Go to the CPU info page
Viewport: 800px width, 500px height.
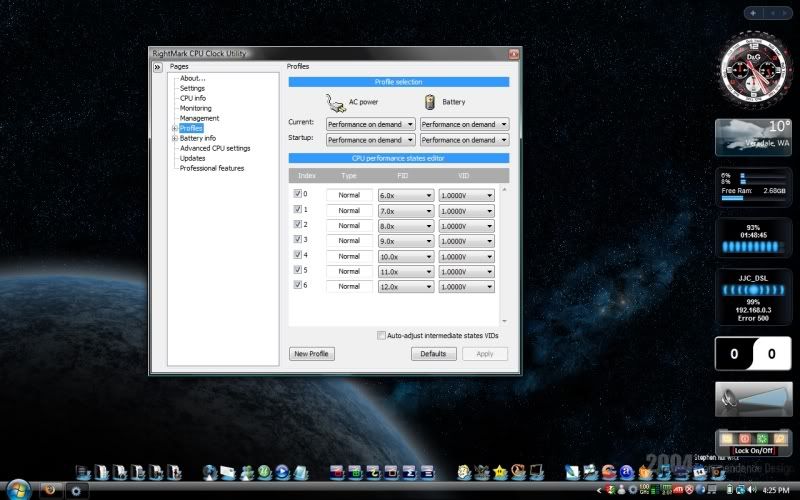[x=193, y=98]
